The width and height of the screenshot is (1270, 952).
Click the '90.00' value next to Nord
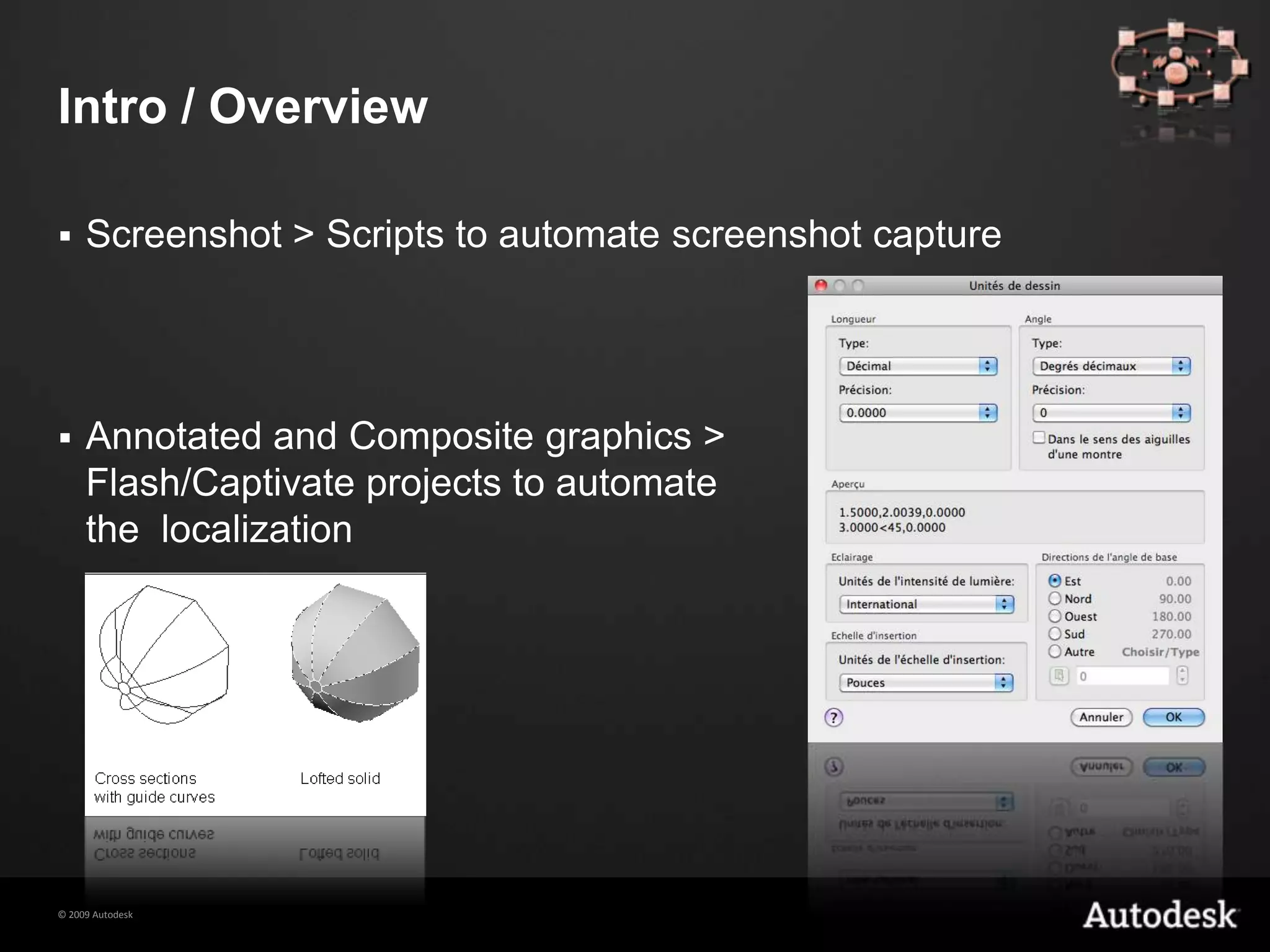pyautogui.click(x=1175, y=599)
